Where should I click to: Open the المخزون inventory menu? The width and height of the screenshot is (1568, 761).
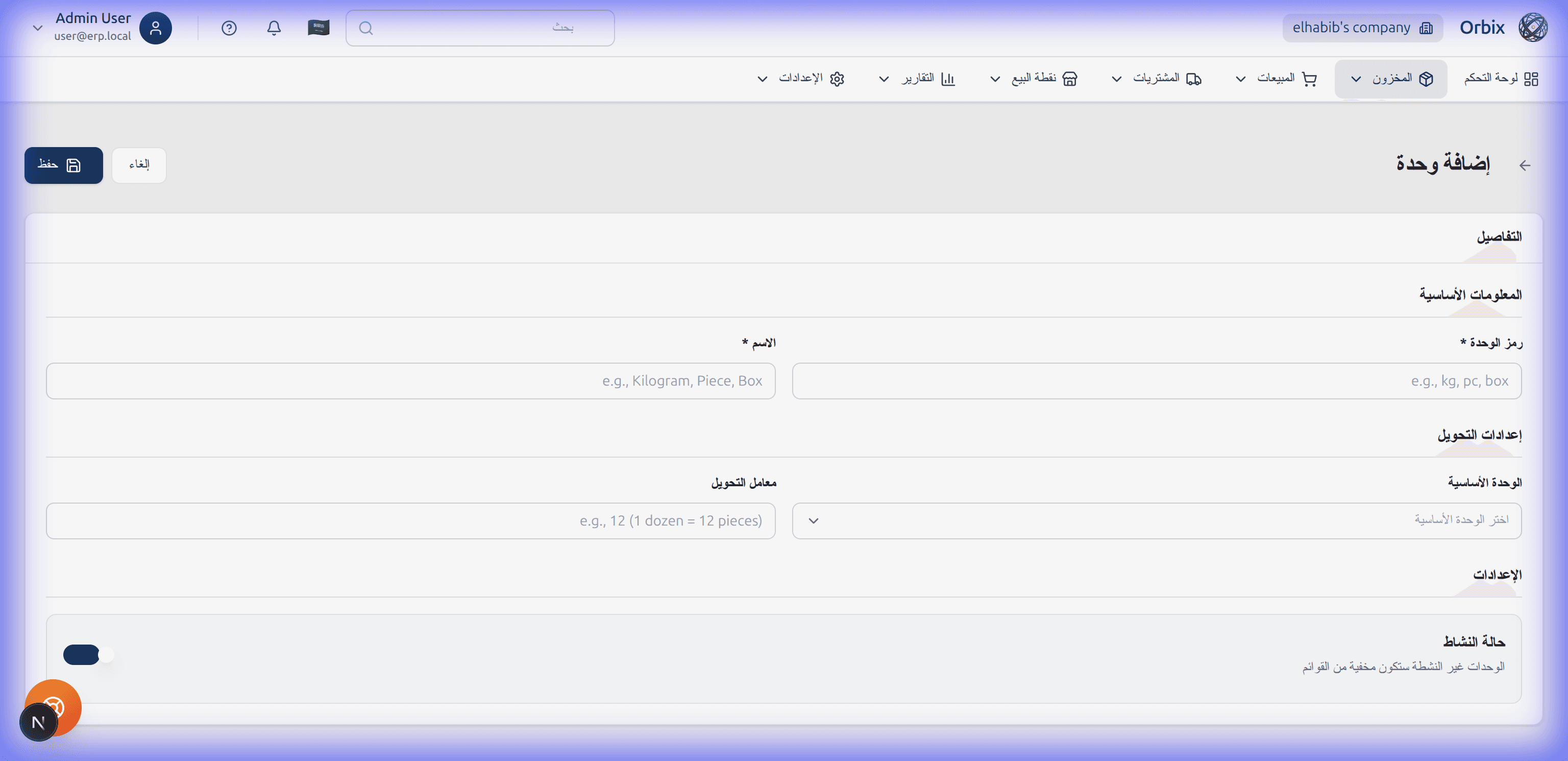(1391, 79)
